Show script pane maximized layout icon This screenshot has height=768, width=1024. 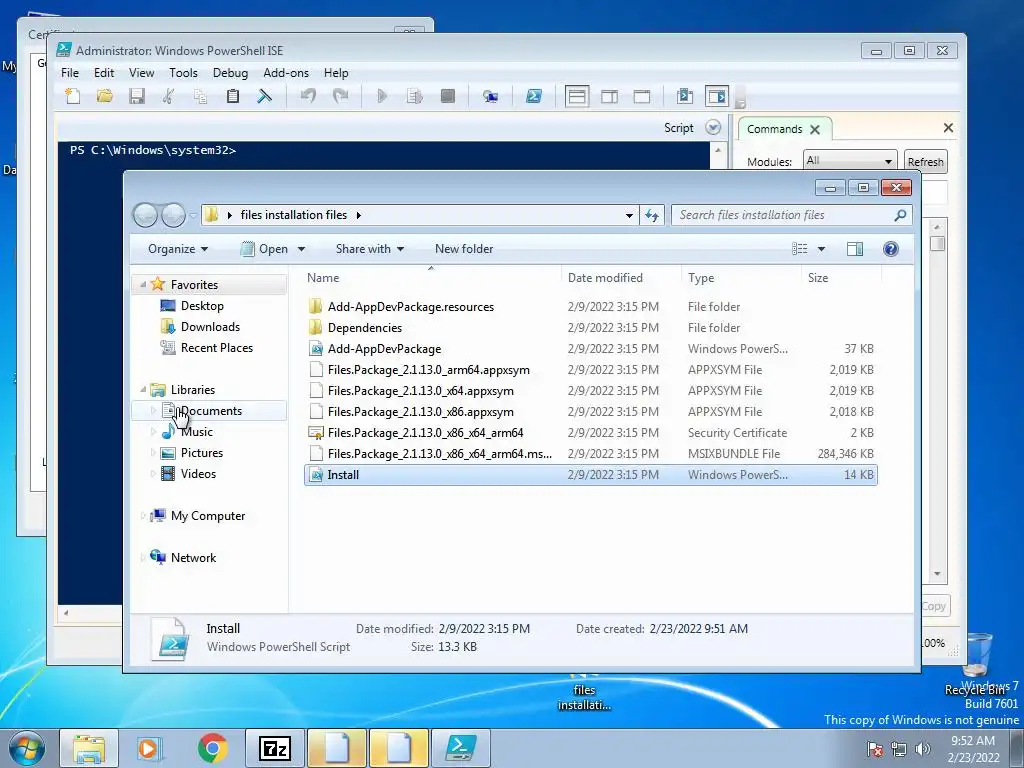click(x=642, y=97)
